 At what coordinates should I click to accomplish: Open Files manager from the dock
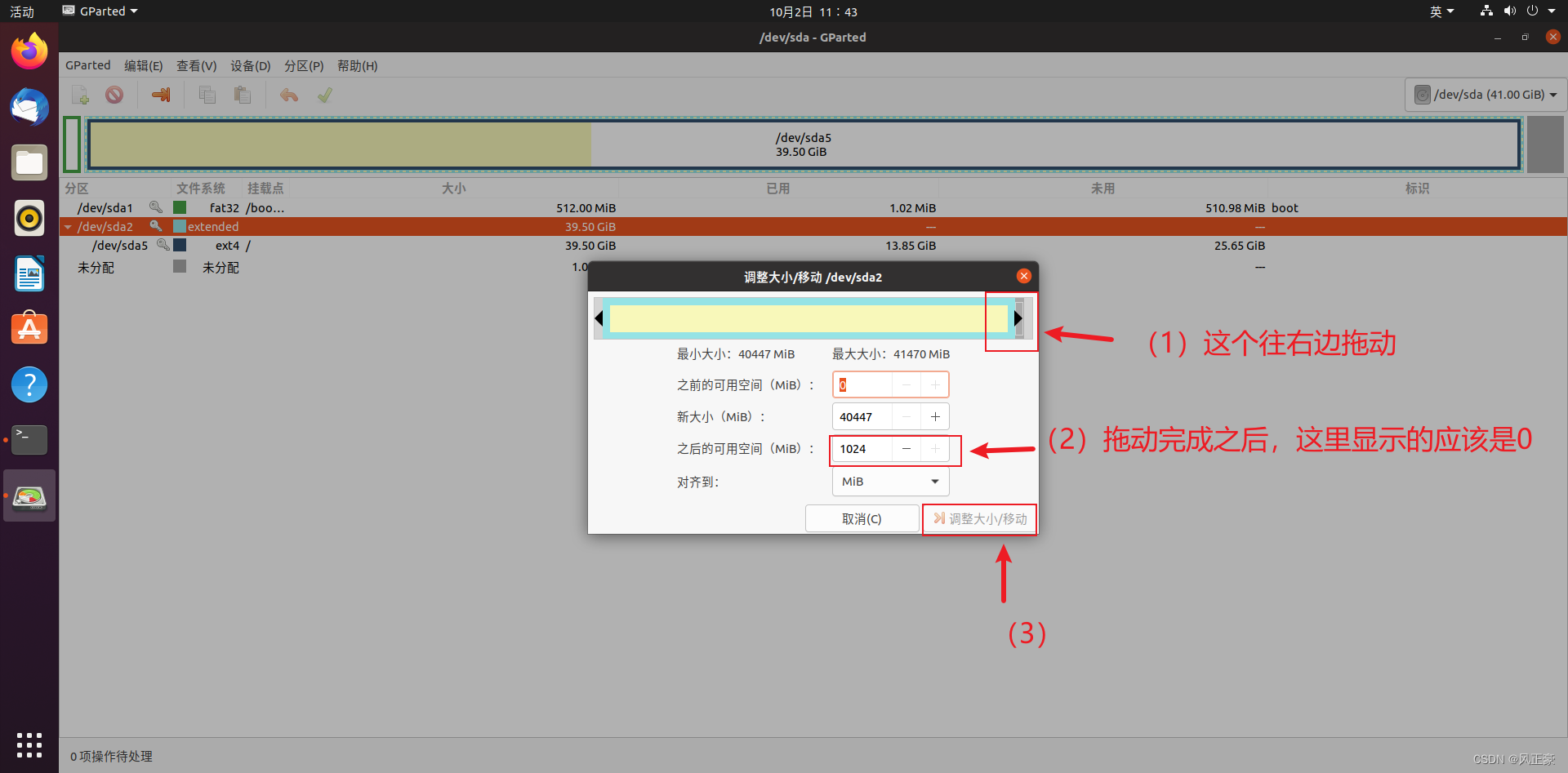pos(29,162)
